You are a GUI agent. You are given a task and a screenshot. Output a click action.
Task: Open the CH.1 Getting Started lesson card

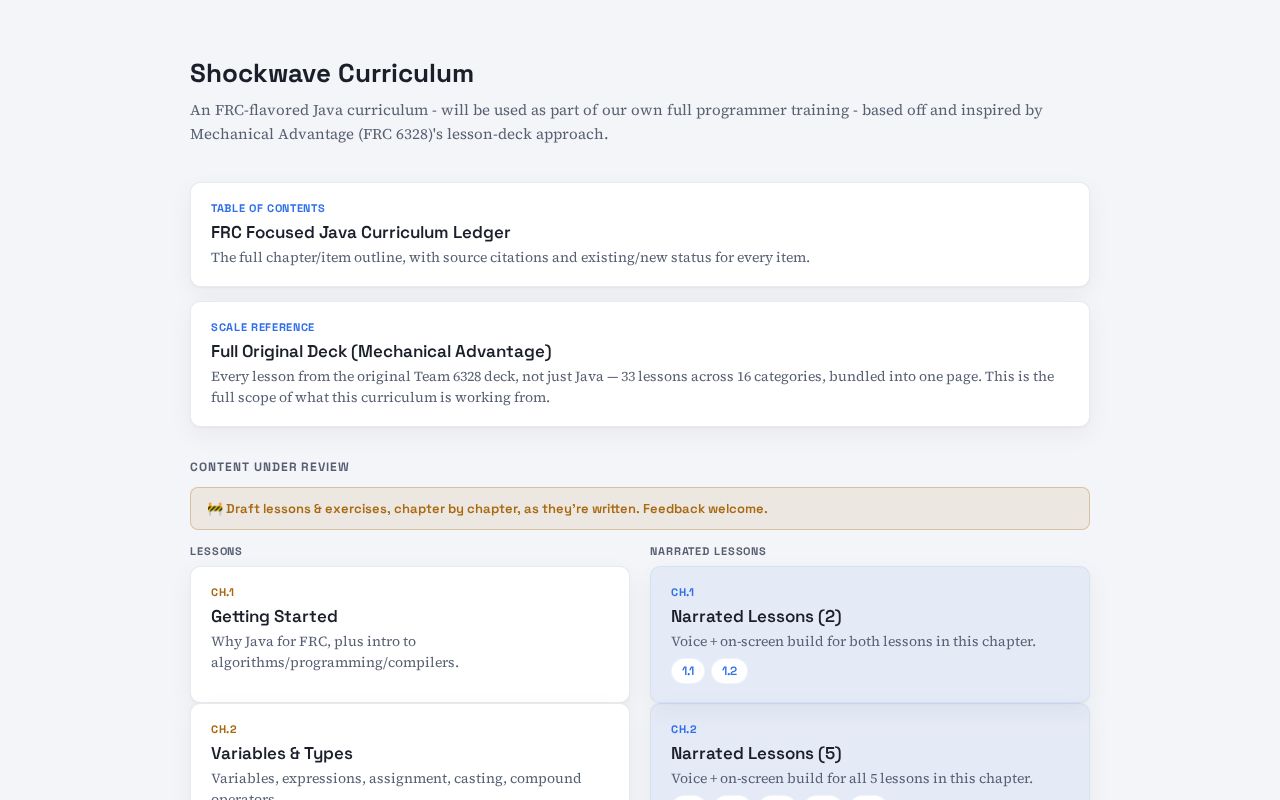[410, 635]
